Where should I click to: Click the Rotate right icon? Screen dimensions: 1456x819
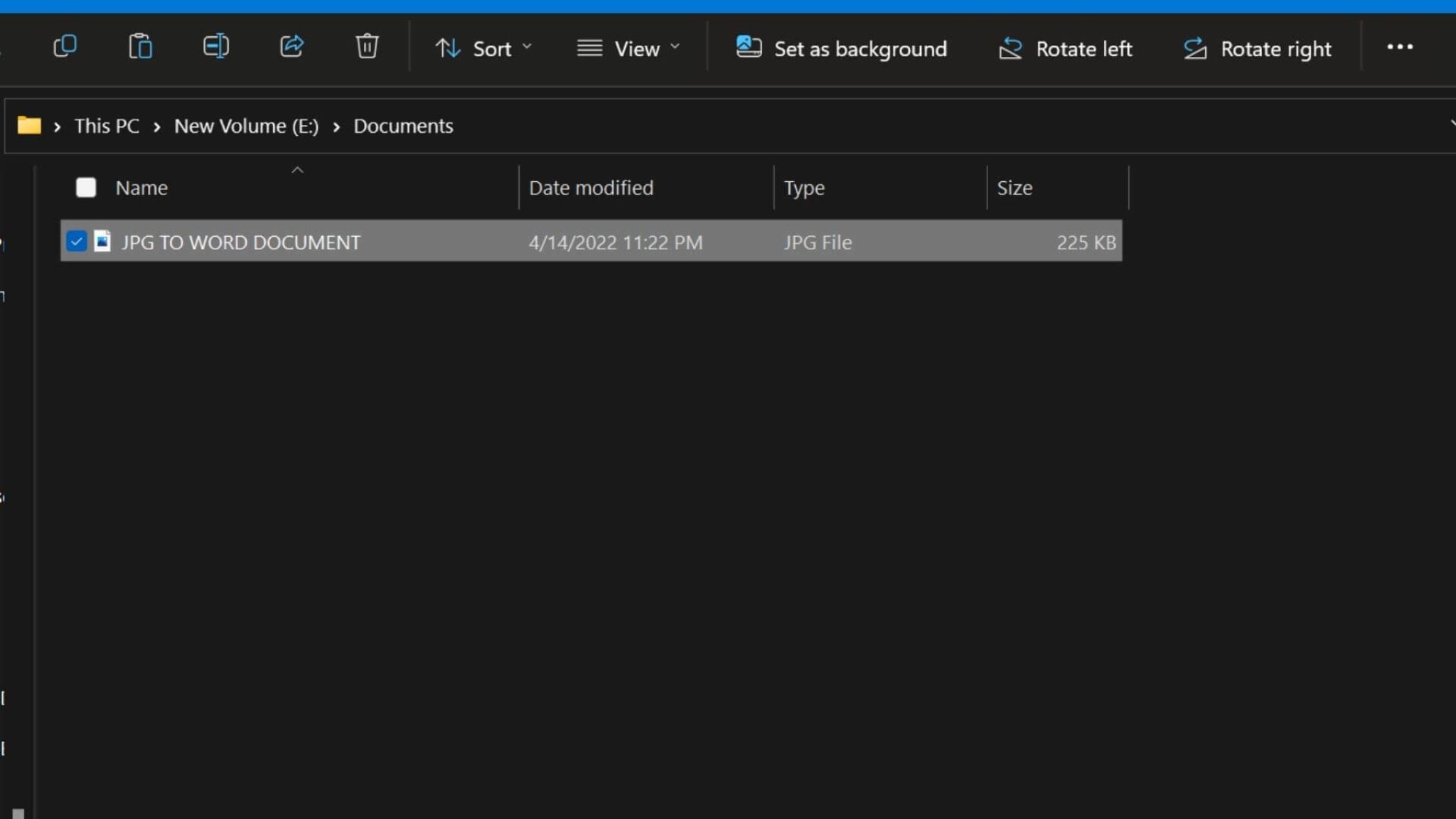click(x=1196, y=48)
